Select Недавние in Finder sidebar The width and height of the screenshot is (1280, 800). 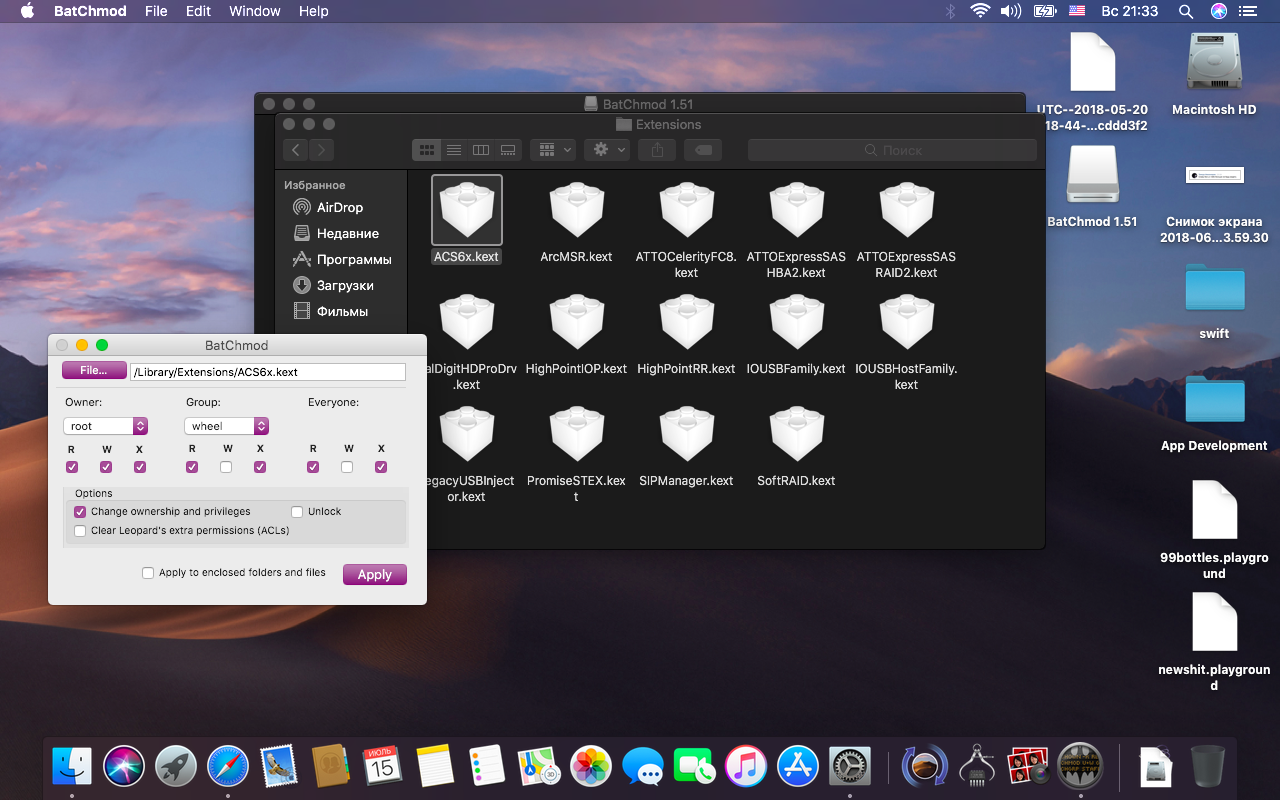[x=336, y=233]
